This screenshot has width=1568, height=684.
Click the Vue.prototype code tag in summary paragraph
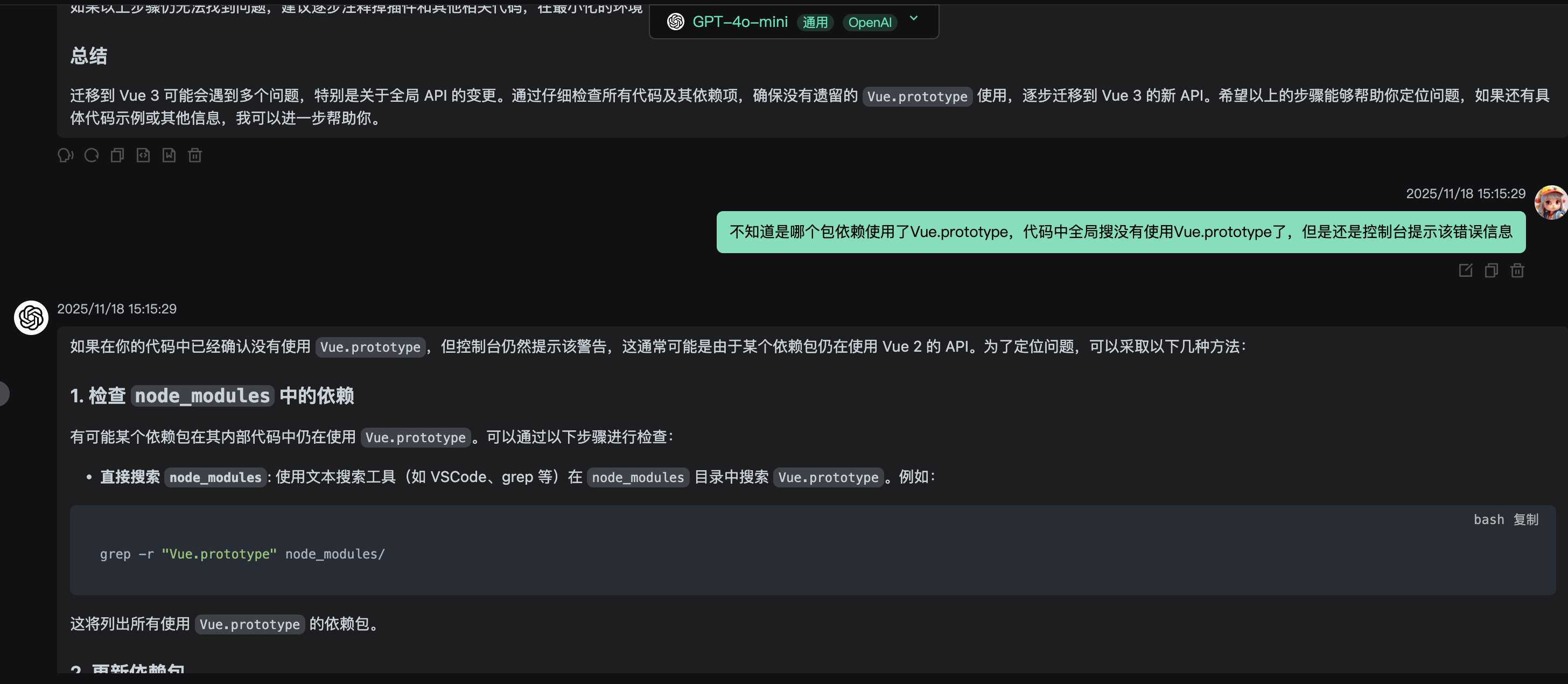pos(916,96)
